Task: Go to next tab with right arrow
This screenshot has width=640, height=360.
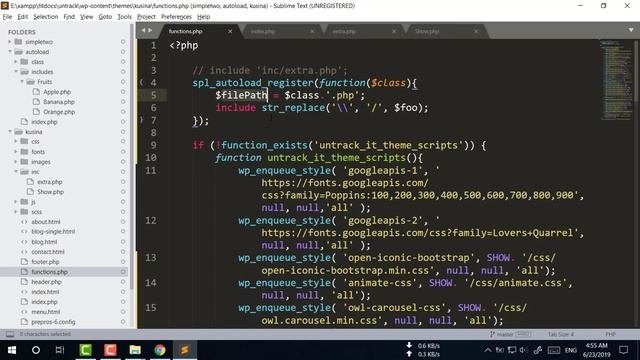Action: 150,30
